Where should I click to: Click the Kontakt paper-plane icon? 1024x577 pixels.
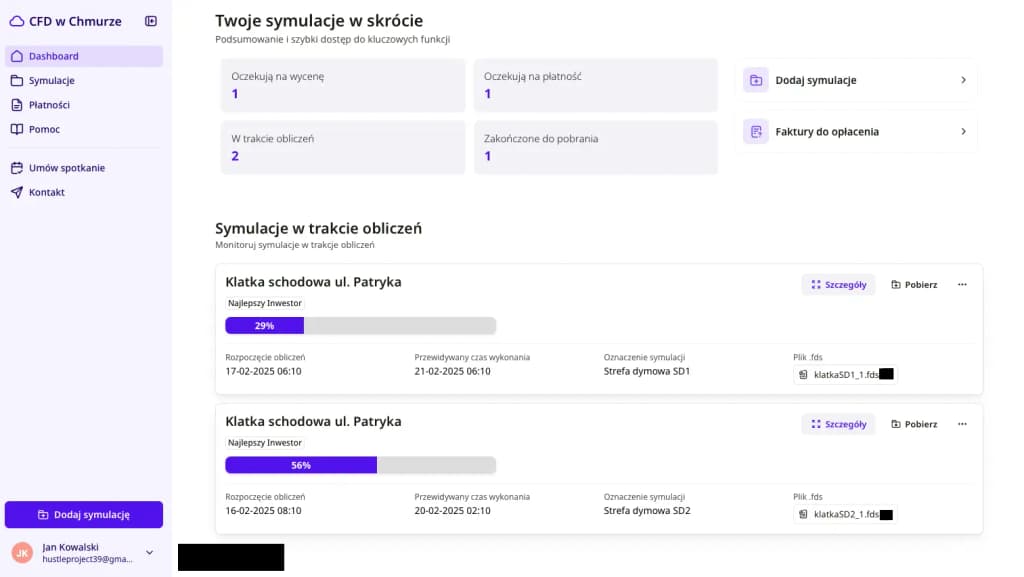pos(17,192)
